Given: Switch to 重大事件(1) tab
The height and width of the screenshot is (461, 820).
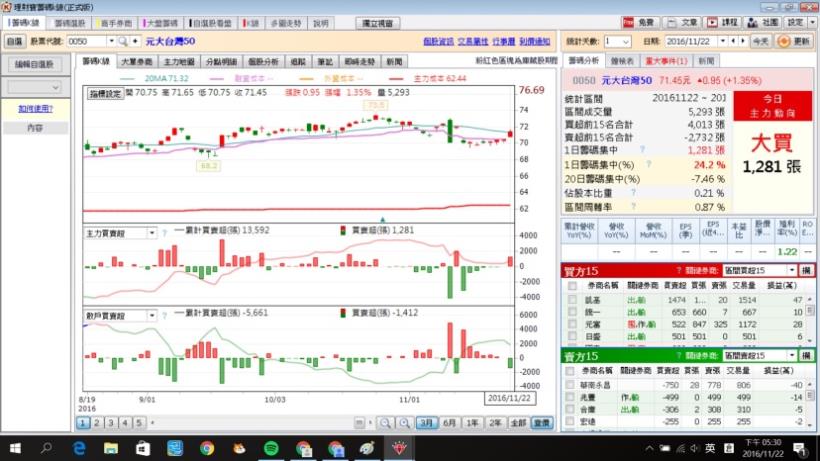Looking at the screenshot, I should 666,61.
